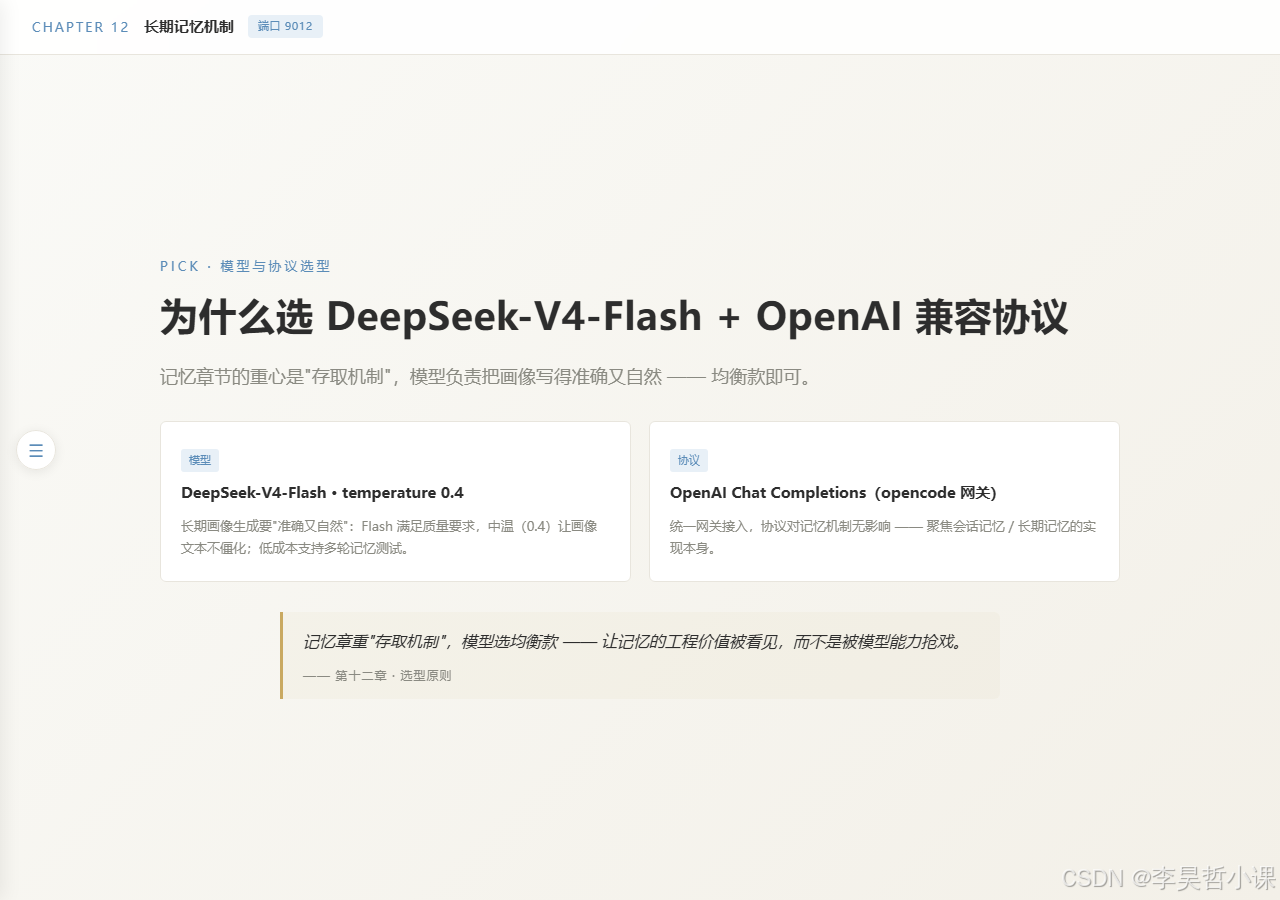Select the OpenAI Chat Completions card title
The image size is (1280, 900).
click(833, 493)
